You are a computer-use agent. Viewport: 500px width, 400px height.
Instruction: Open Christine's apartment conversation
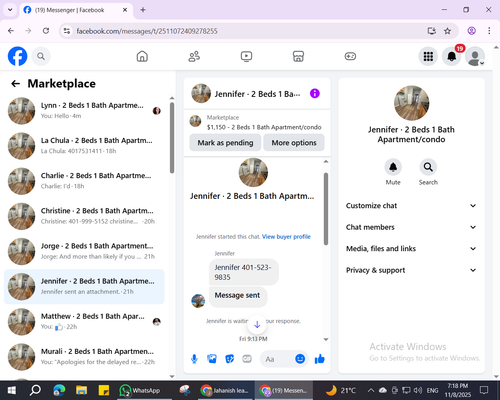point(84,216)
